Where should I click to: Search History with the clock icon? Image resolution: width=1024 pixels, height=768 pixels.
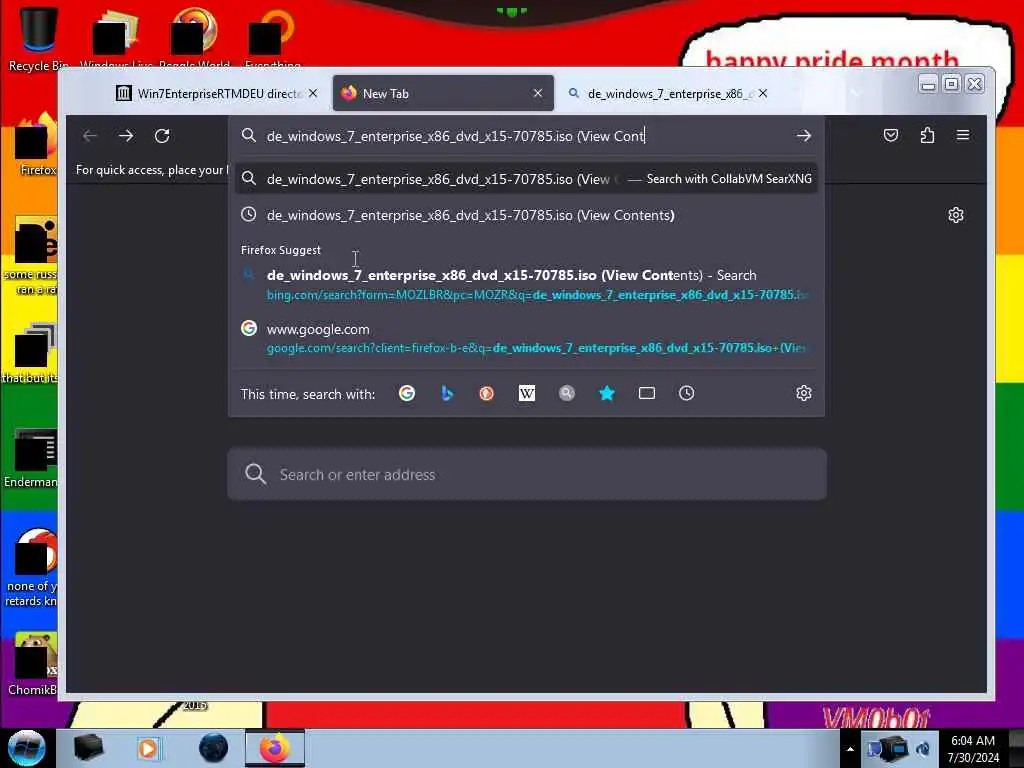686,393
